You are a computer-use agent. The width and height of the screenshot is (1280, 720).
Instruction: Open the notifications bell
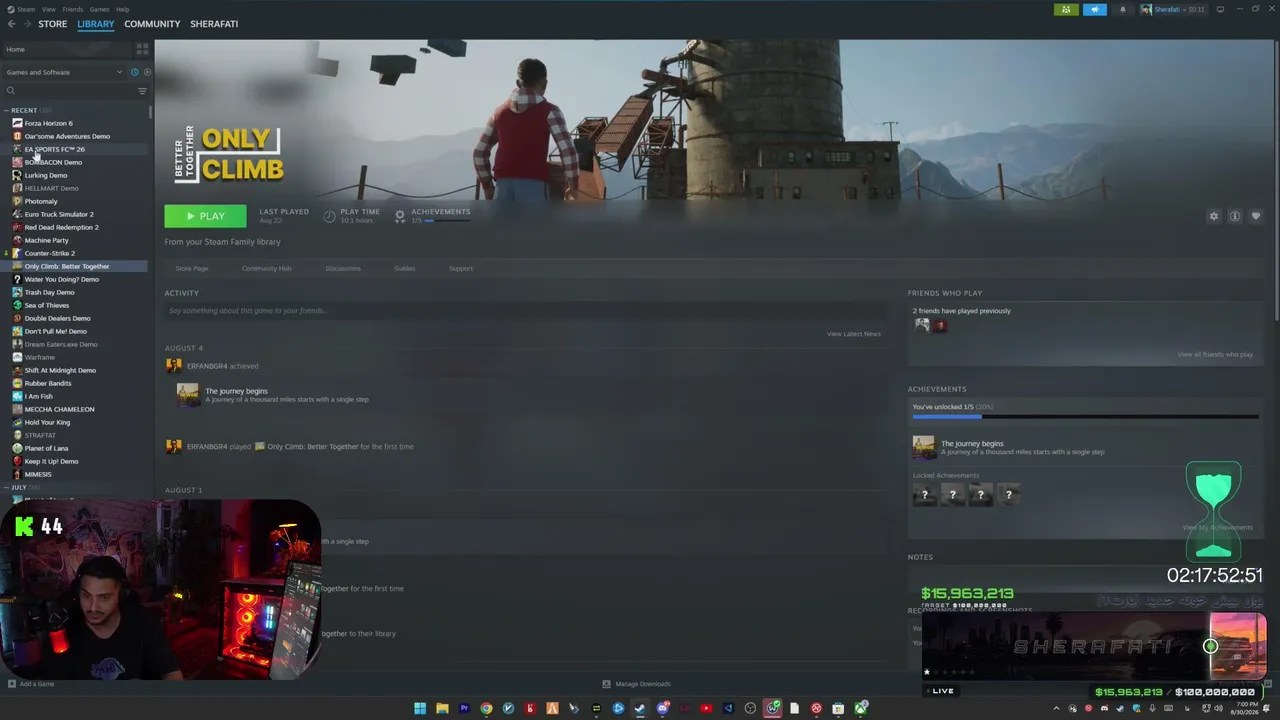tap(1122, 10)
